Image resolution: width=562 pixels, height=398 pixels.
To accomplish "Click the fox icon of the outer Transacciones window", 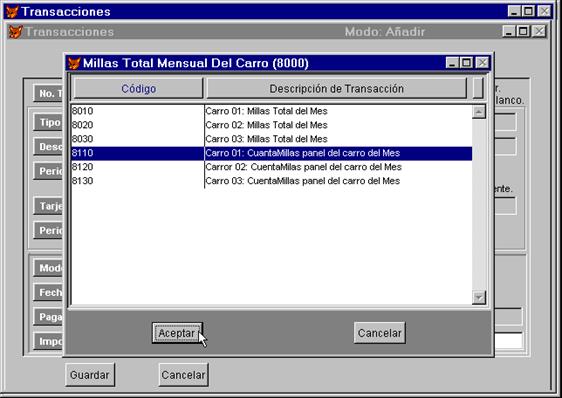I will click(x=12, y=11).
